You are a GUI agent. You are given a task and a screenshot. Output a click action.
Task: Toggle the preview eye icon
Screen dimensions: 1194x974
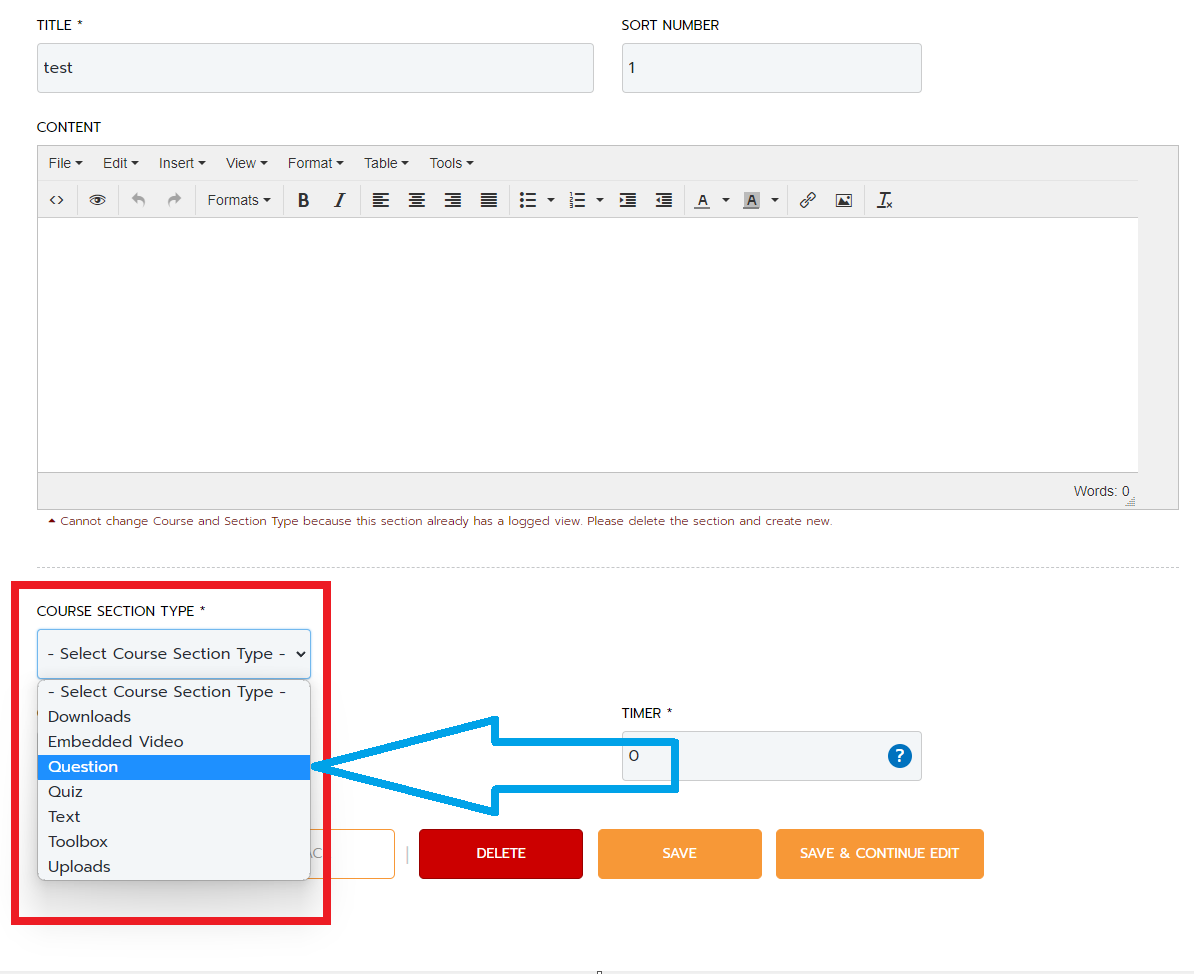click(x=97, y=200)
